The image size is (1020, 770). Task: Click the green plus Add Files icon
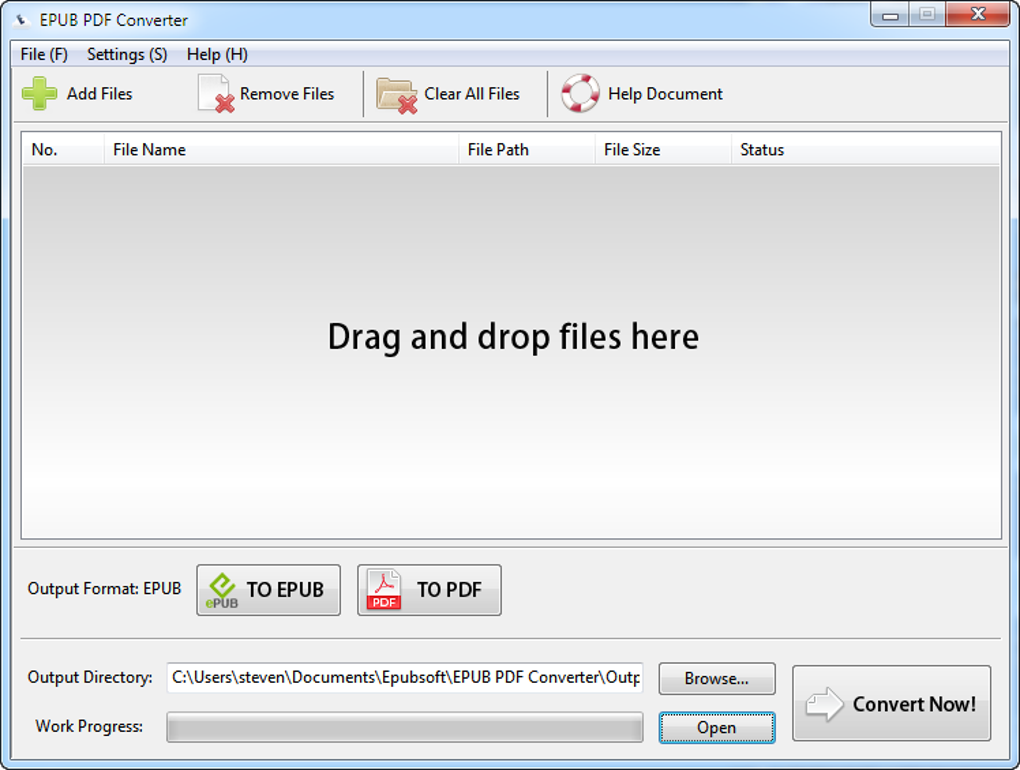tap(40, 94)
